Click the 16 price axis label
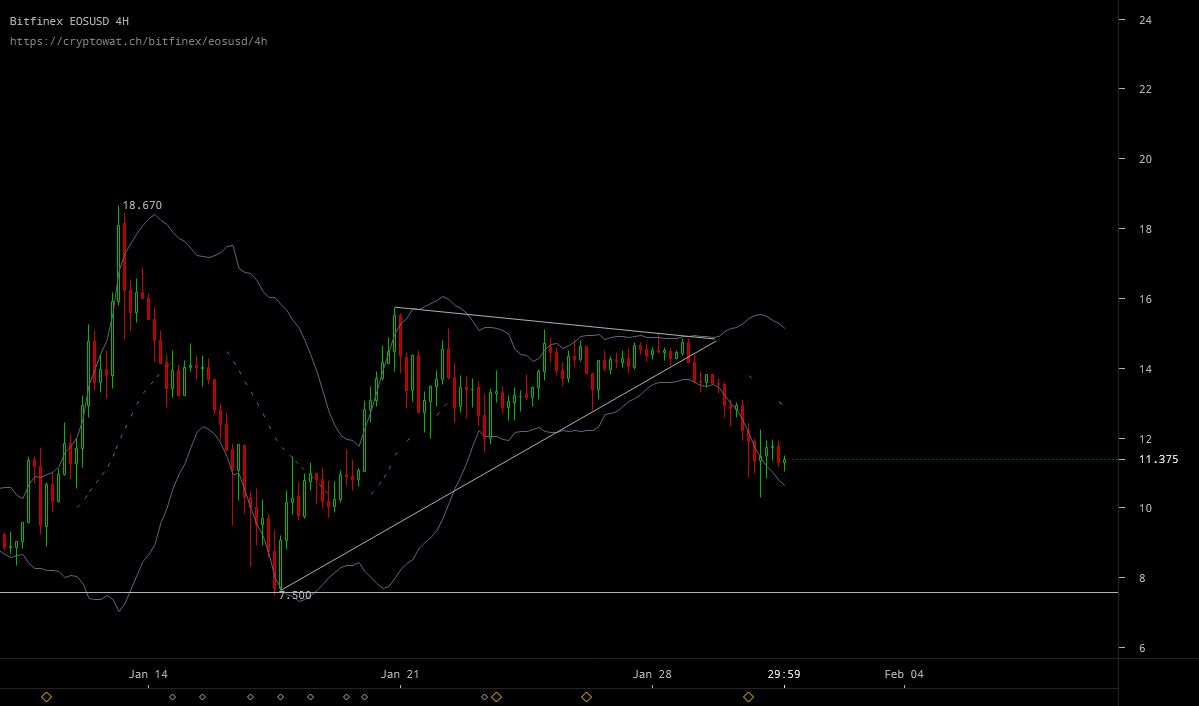The image size is (1199, 706). tap(1145, 299)
